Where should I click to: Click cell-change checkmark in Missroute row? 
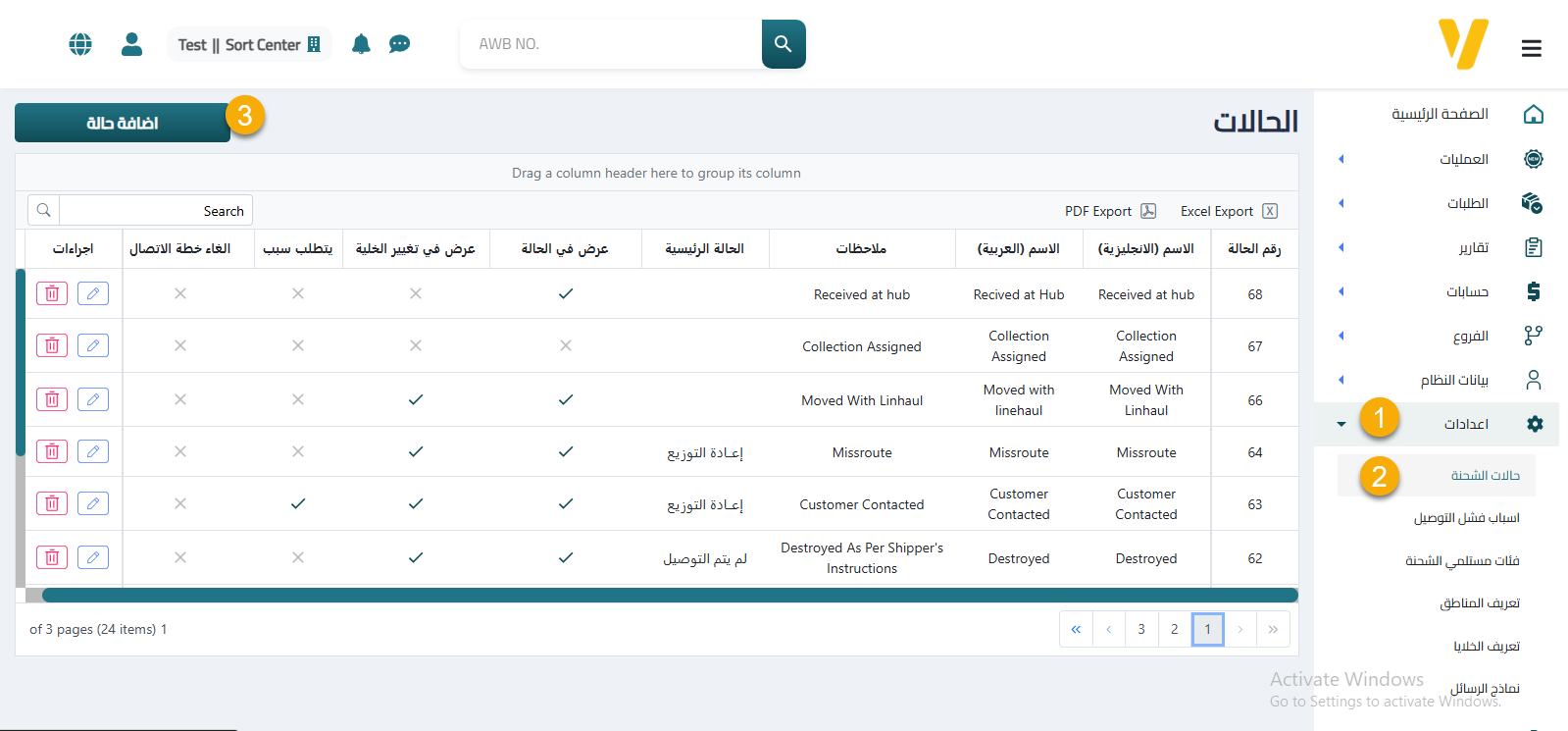click(x=416, y=451)
